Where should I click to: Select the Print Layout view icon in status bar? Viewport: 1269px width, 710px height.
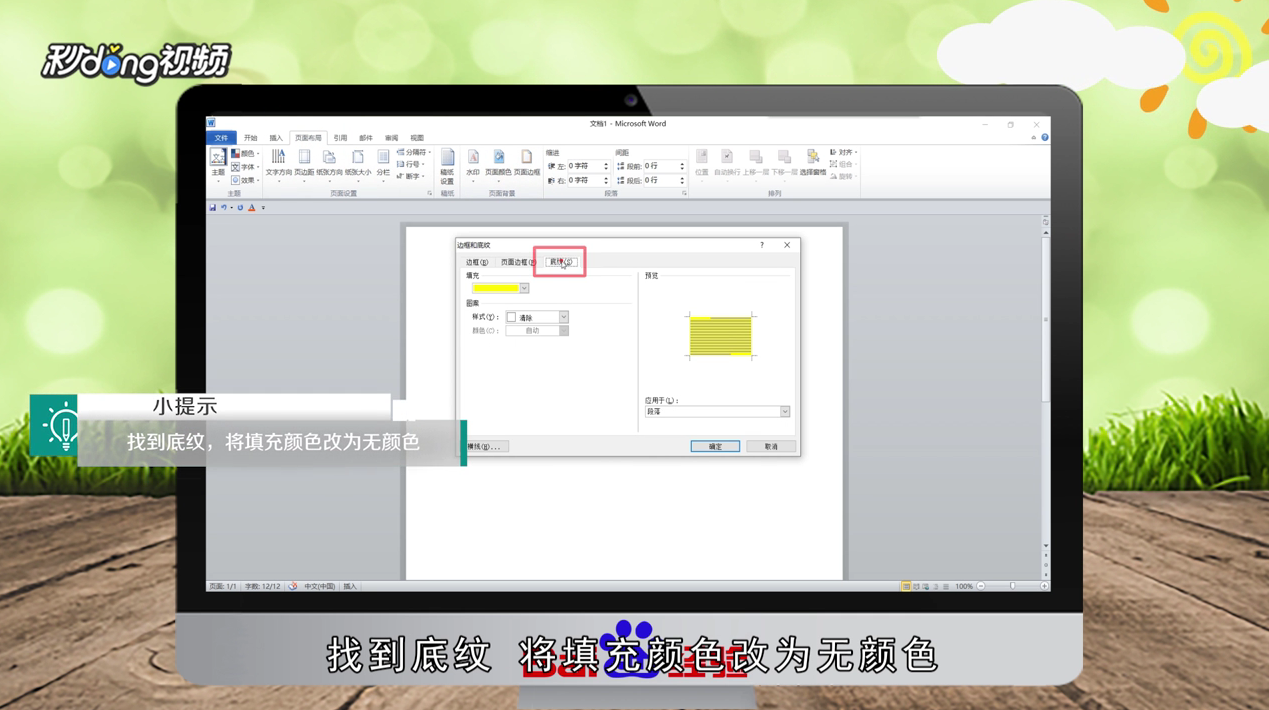pos(907,586)
